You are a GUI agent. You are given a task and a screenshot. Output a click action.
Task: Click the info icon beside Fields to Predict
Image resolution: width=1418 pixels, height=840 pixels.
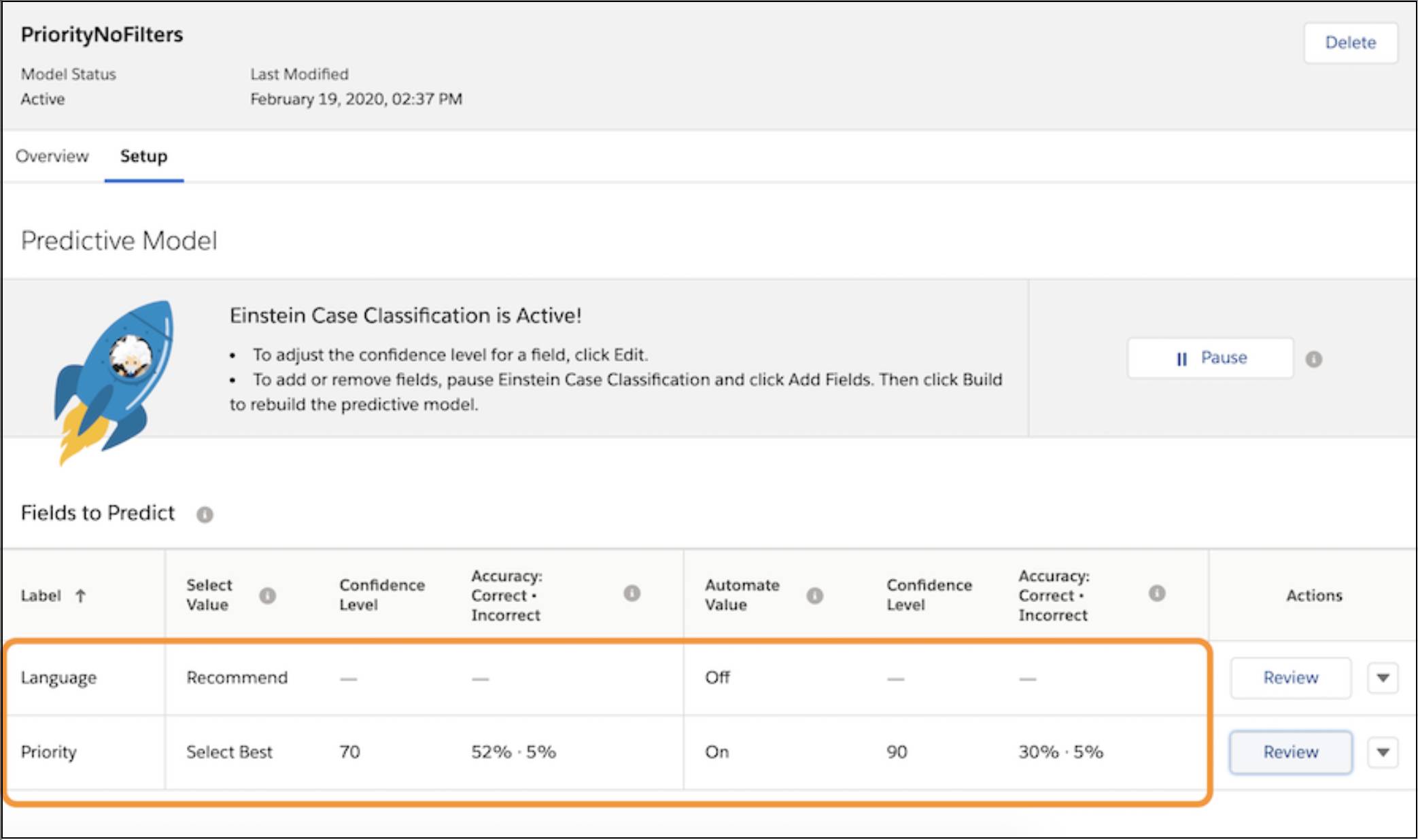pyautogui.click(x=205, y=514)
